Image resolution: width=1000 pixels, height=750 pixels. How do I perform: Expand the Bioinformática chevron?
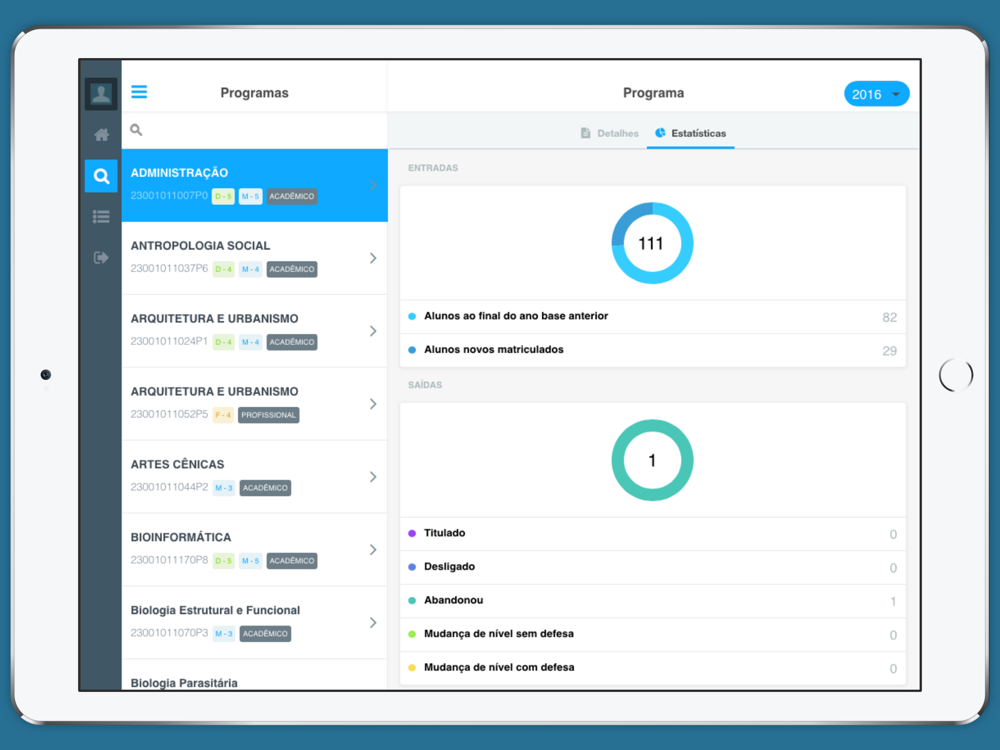pyautogui.click(x=373, y=550)
